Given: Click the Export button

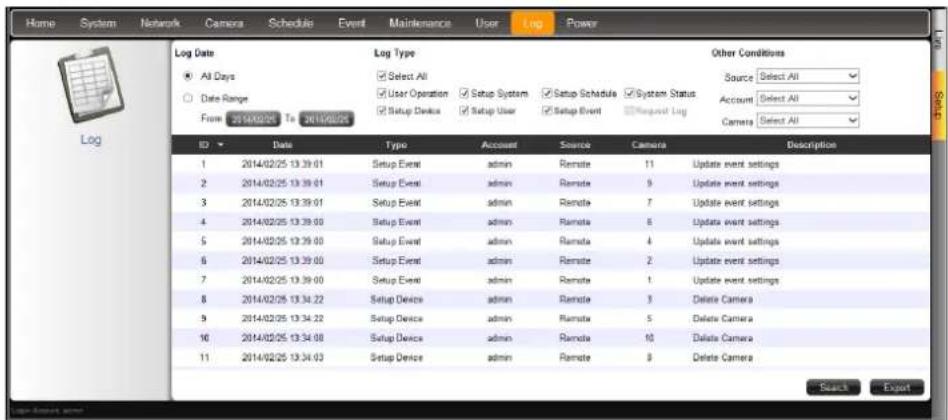Looking at the screenshot, I should [x=897, y=387].
